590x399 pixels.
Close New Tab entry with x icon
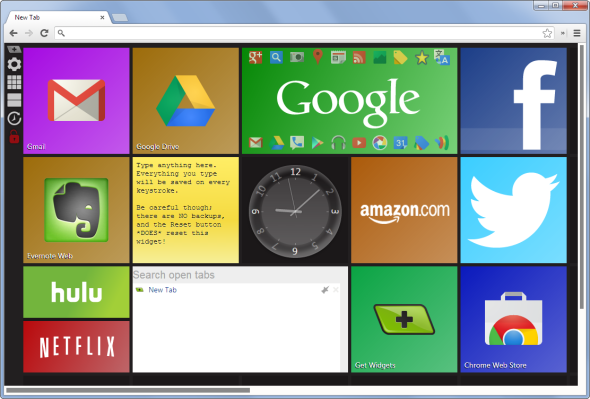[x=336, y=290]
